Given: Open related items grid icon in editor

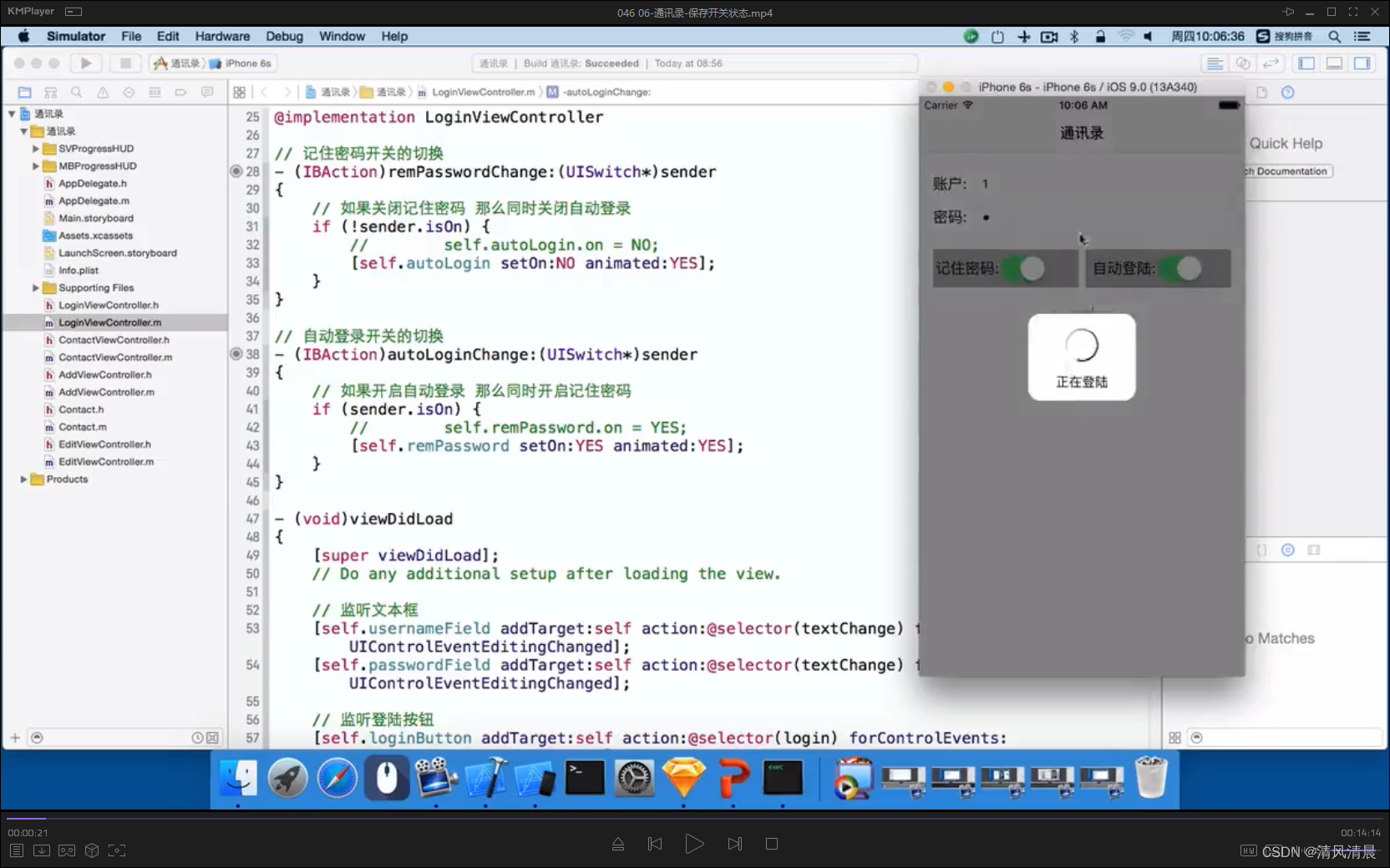Looking at the screenshot, I should 240,93.
